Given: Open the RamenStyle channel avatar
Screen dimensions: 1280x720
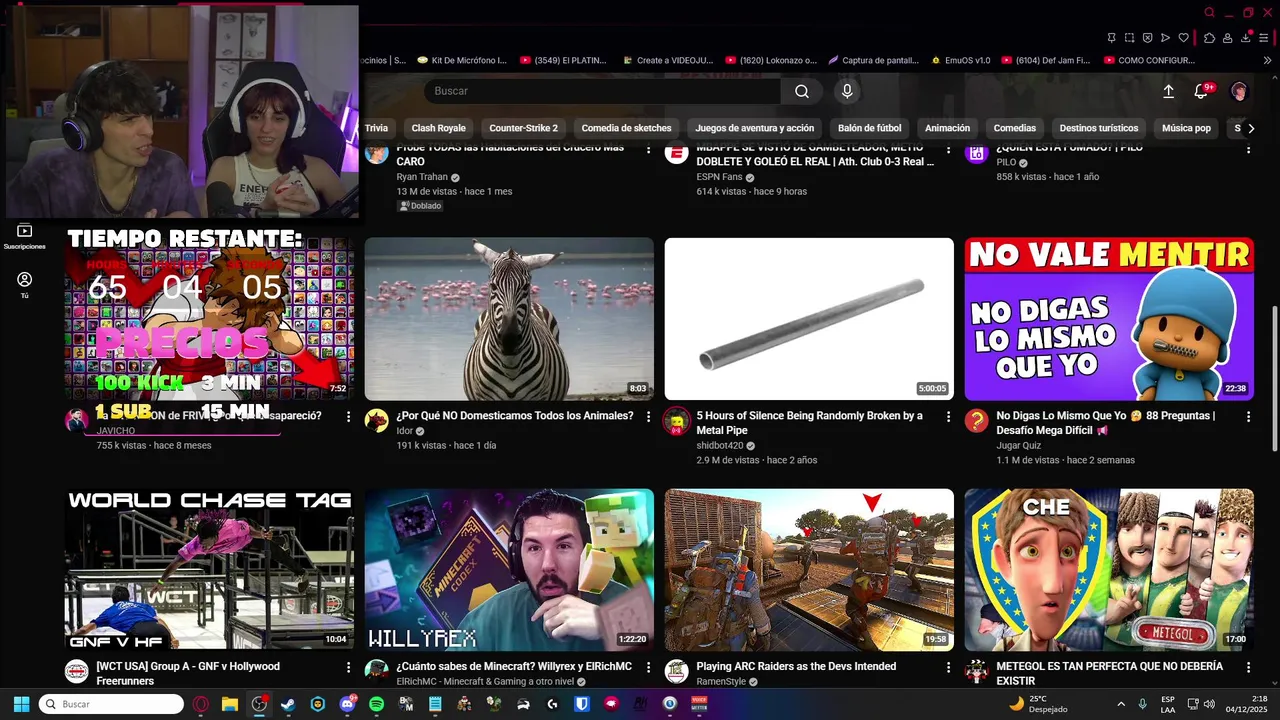Looking at the screenshot, I should 676,671.
